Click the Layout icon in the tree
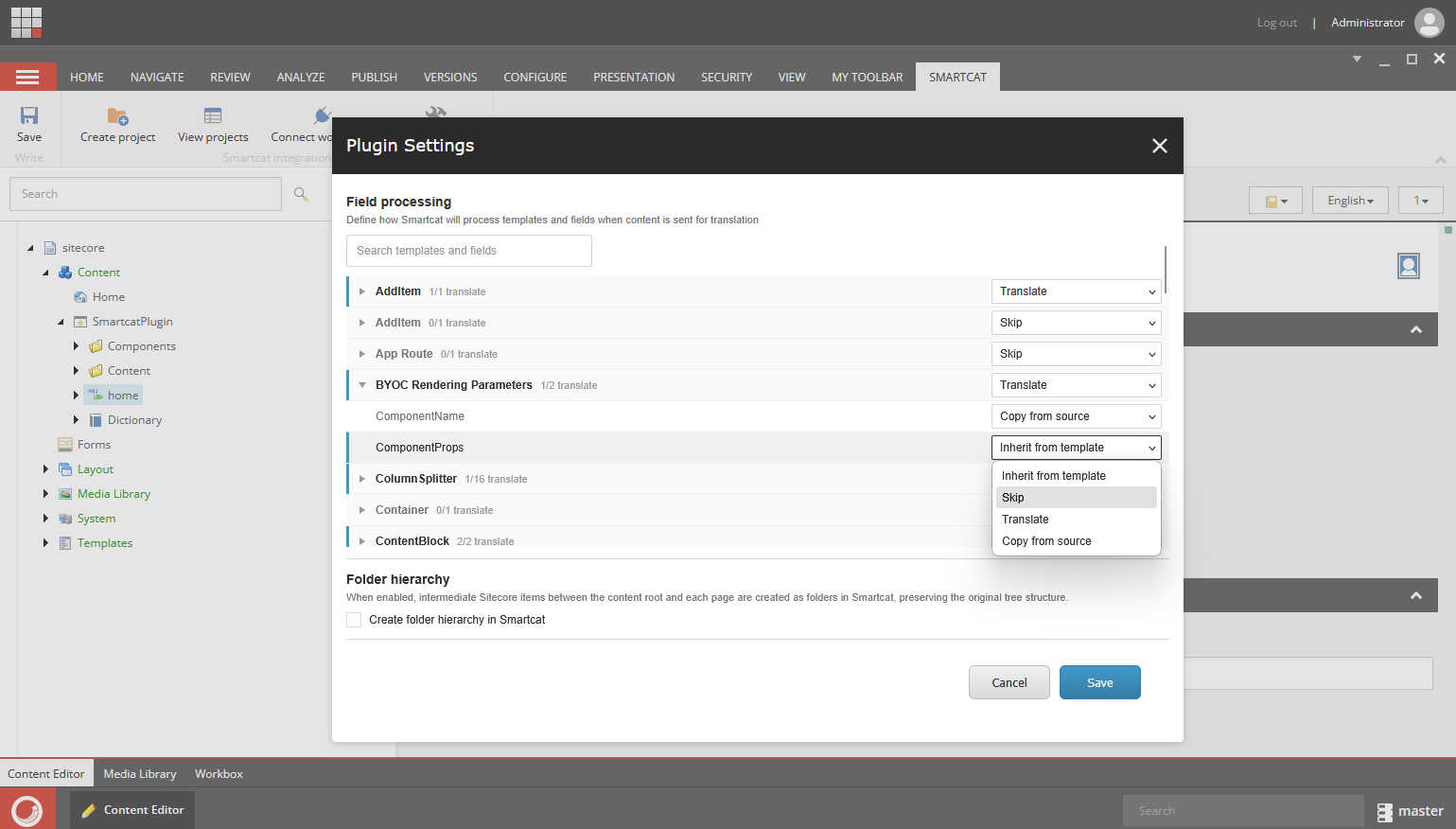The image size is (1456, 829). tap(65, 469)
